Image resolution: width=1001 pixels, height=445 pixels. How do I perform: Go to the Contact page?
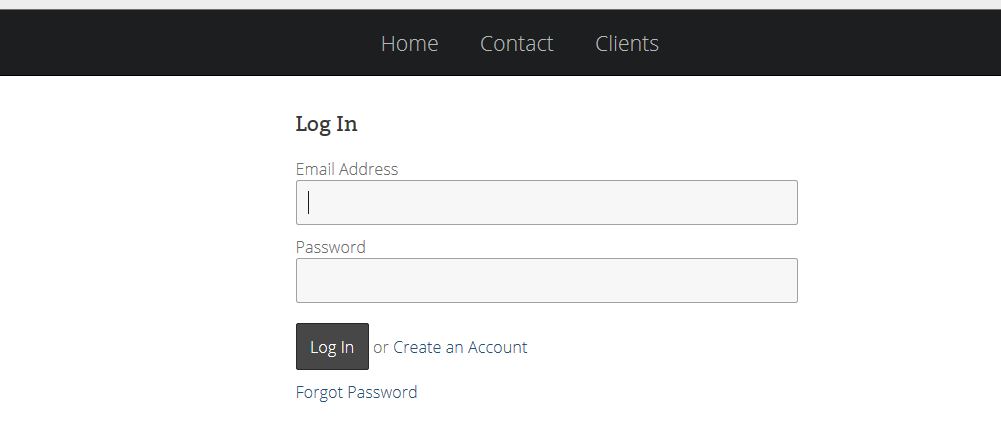tap(516, 43)
